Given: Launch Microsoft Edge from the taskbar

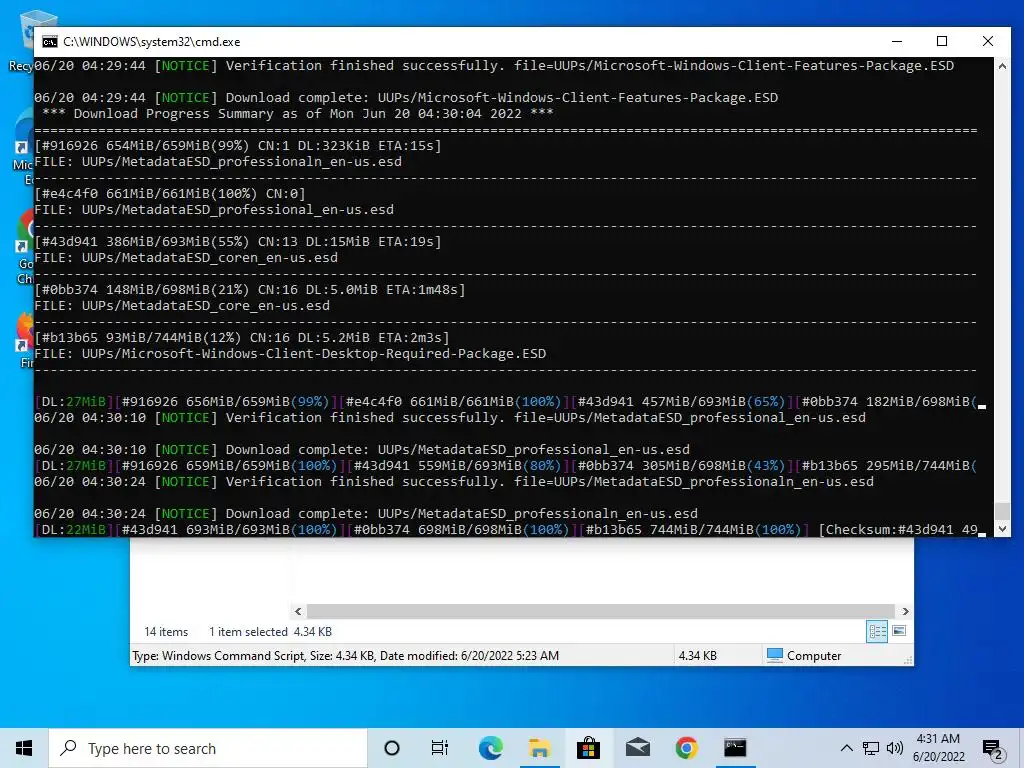Looking at the screenshot, I should (490, 748).
